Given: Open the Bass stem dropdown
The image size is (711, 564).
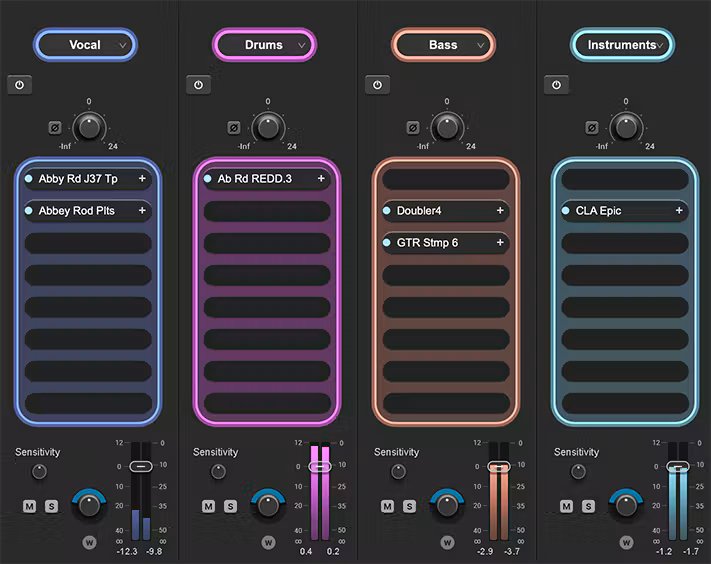Looking at the screenshot, I should tap(443, 45).
